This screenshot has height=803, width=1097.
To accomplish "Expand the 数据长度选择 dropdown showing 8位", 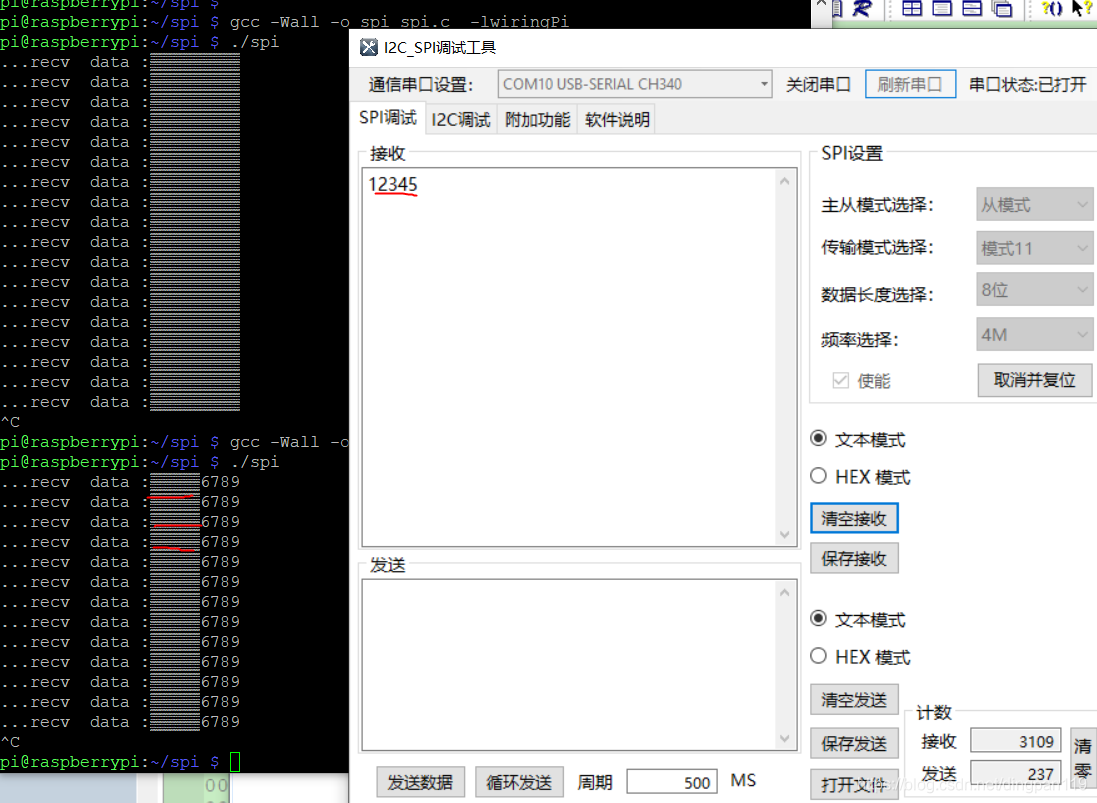I will point(1035,289).
